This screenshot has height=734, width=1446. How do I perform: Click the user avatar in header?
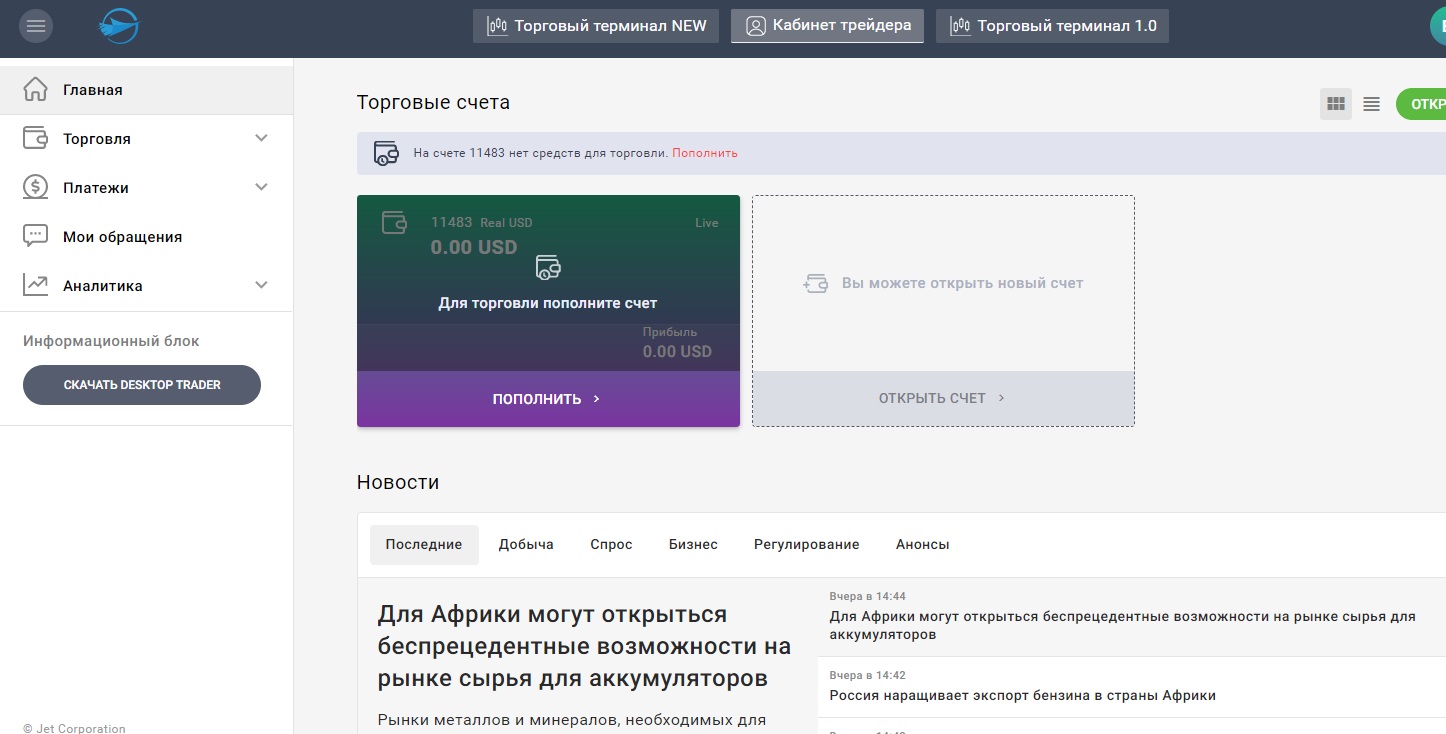(1438, 26)
